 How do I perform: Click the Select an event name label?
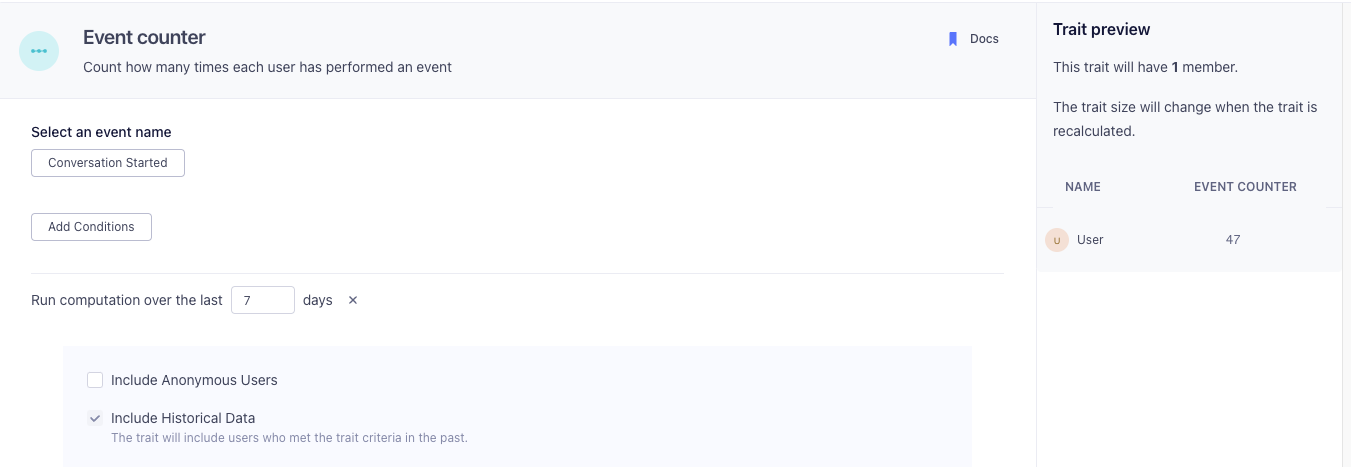coord(101,132)
